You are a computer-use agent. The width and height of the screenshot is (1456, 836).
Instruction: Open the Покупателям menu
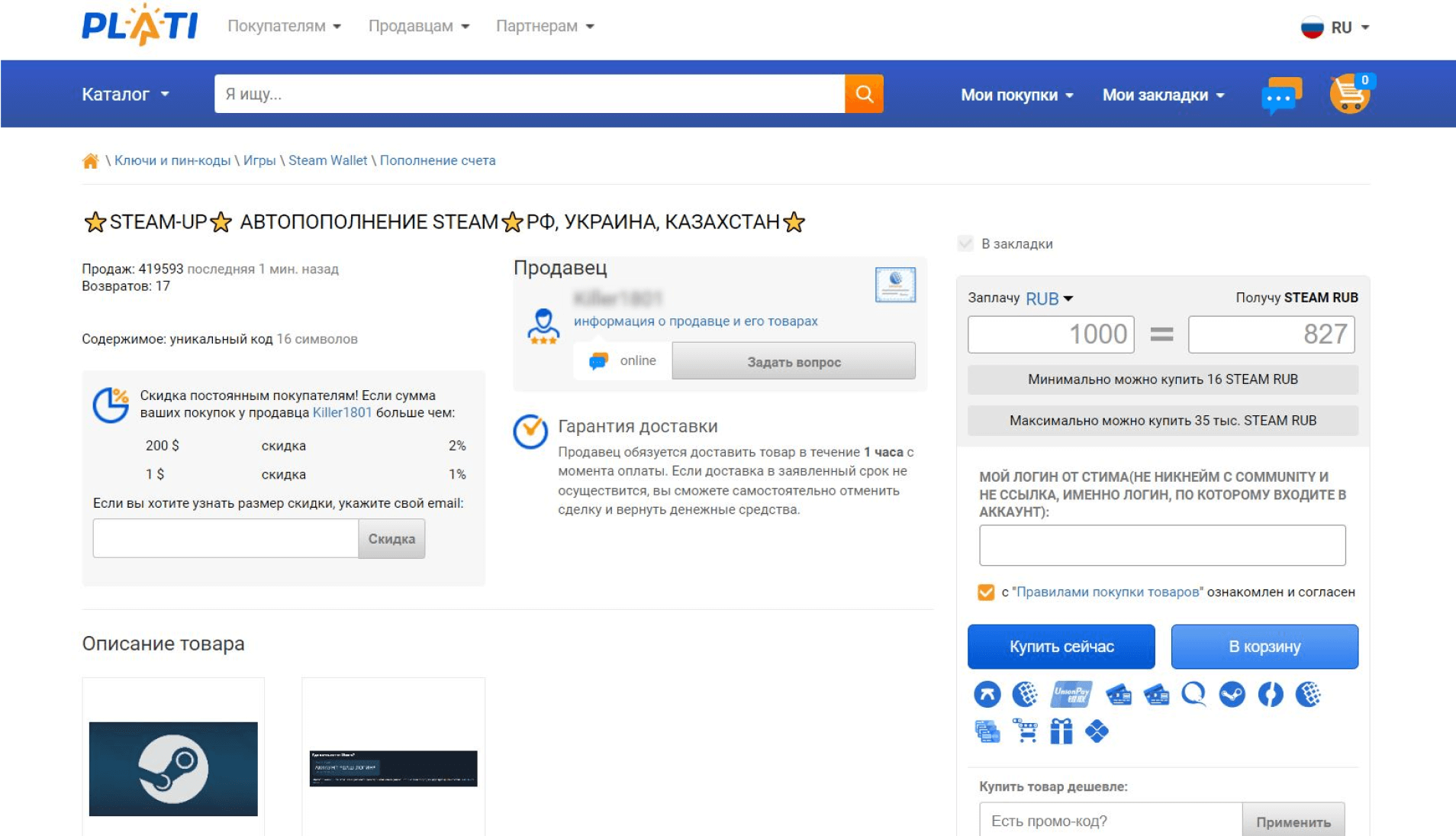(x=284, y=27)
